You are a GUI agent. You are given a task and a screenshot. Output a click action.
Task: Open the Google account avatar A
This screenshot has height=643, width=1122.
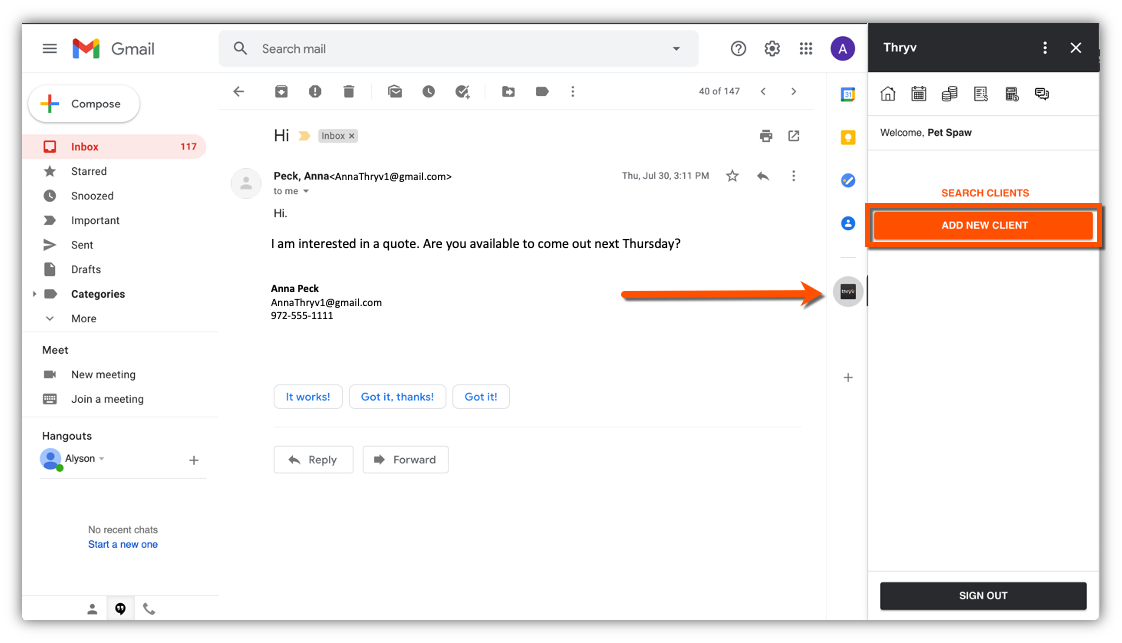pos(842,49)
